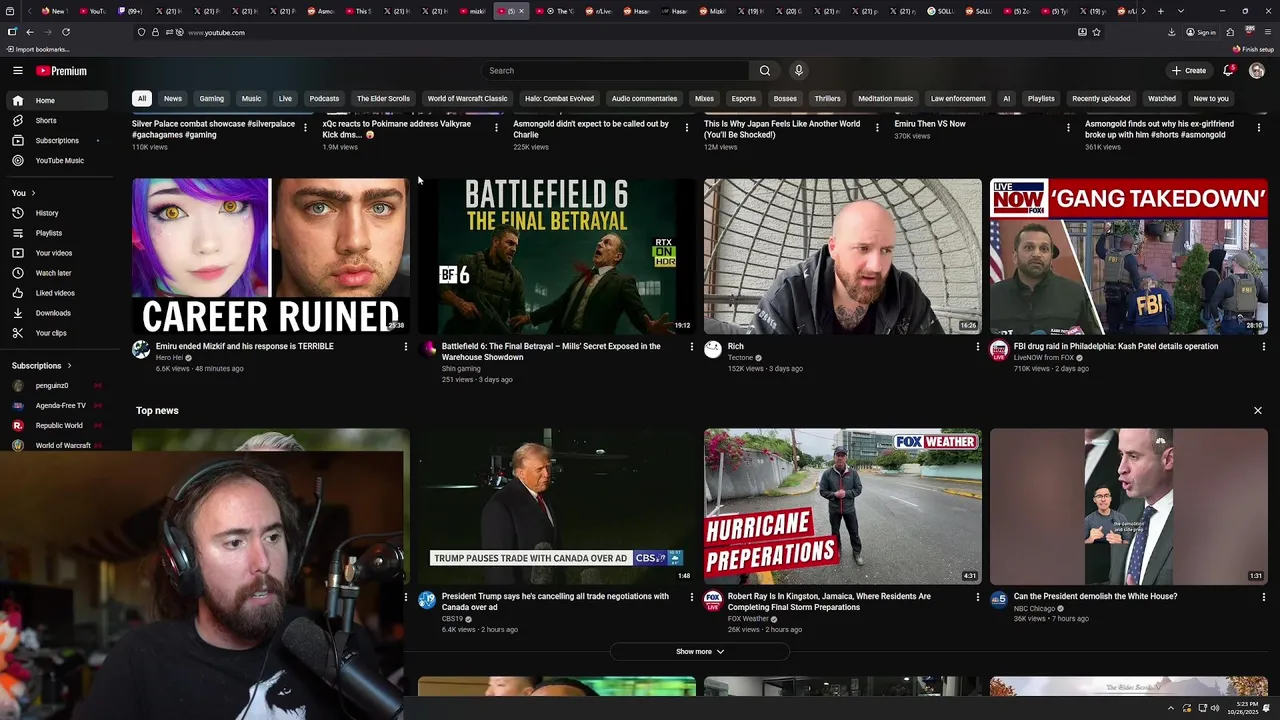Bookmark this page with star icon
Viewport: 1280px width, 720px height.
[x=1097, y=32]
